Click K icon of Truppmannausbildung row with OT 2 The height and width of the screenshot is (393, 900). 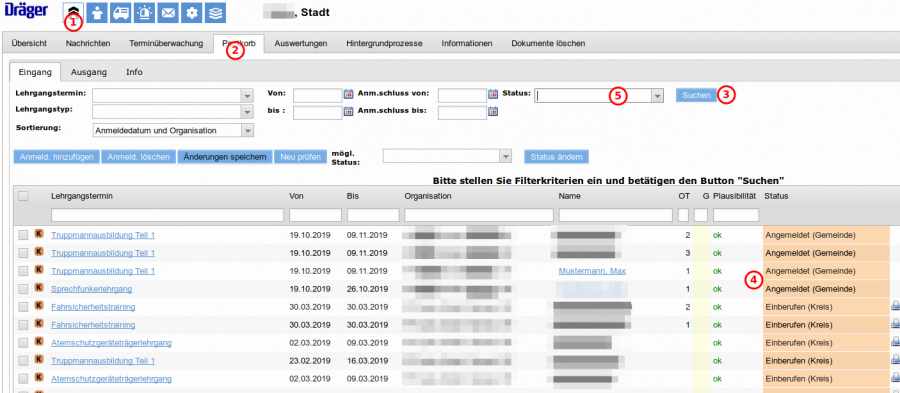click(x=39, y=234)
